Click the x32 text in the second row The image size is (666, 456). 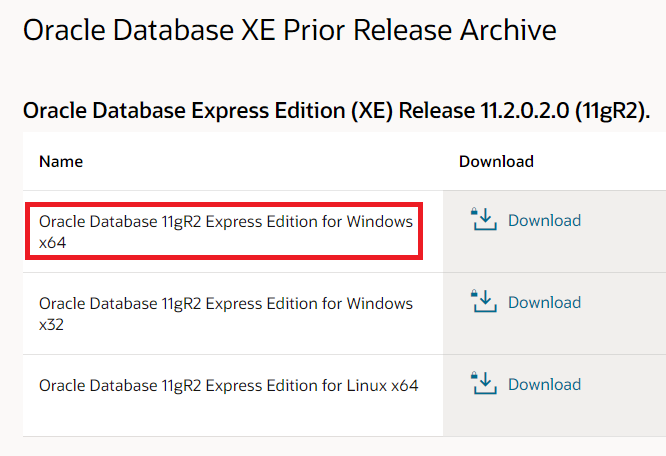point(51,325)
